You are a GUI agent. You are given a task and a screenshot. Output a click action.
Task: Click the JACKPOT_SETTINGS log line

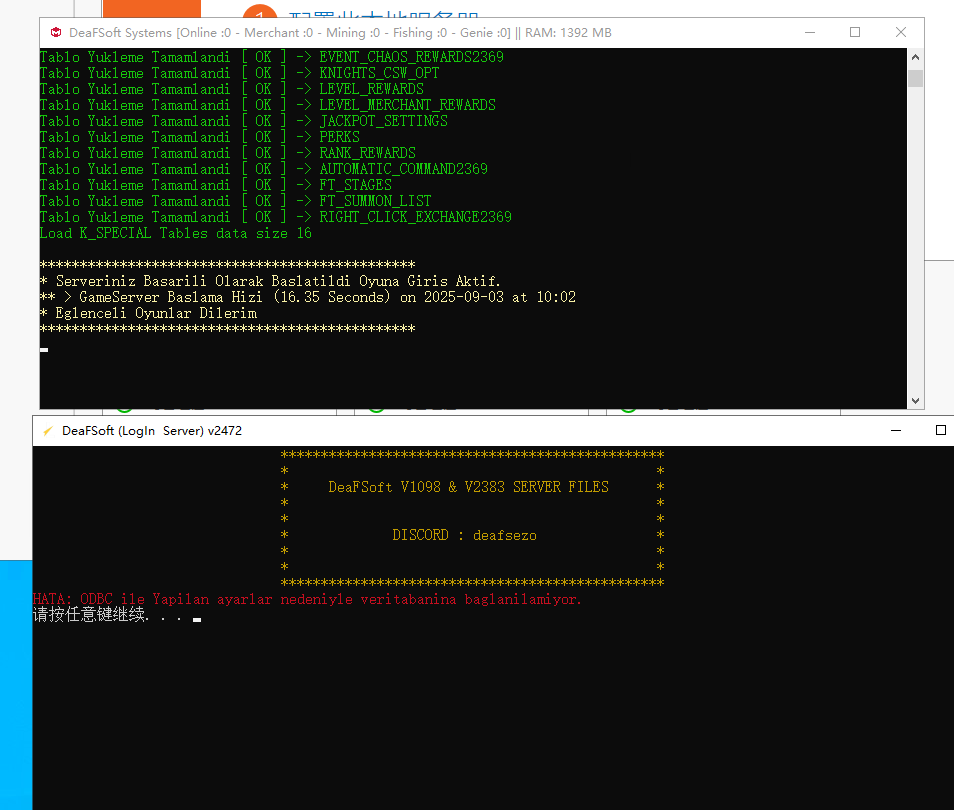243,121
